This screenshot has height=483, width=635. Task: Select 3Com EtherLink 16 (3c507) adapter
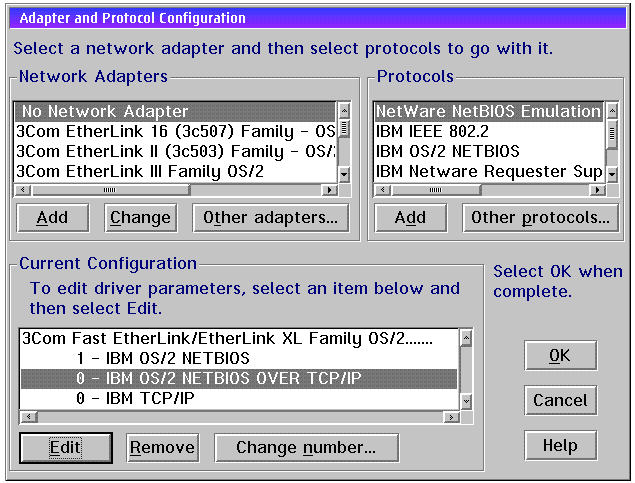tap(175, 131)
